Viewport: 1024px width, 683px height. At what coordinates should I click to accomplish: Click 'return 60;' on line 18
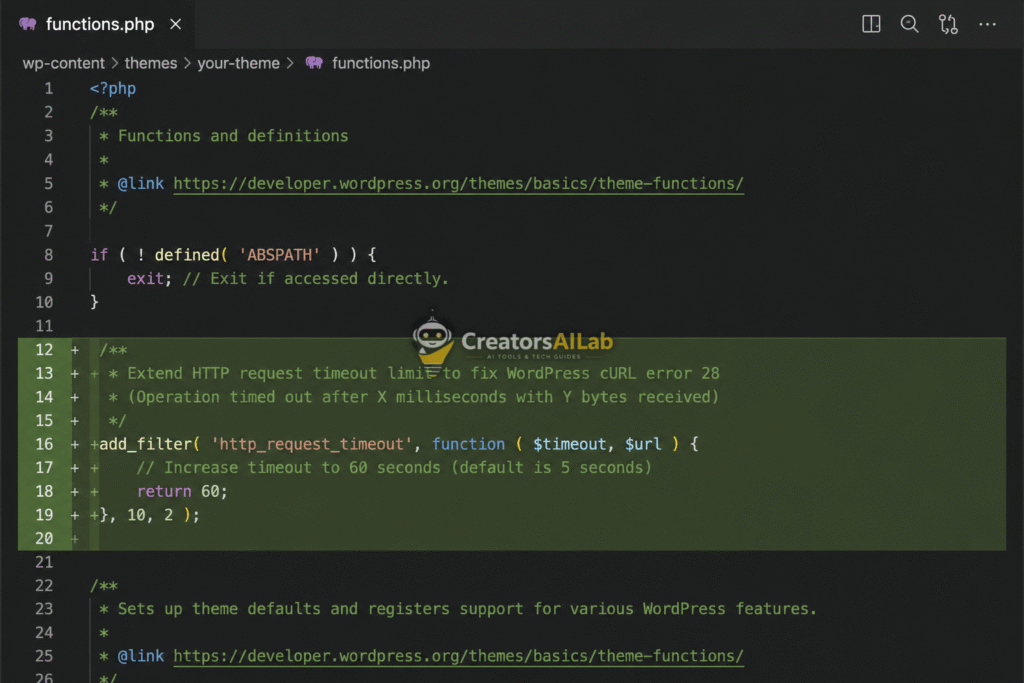(182, 491)
